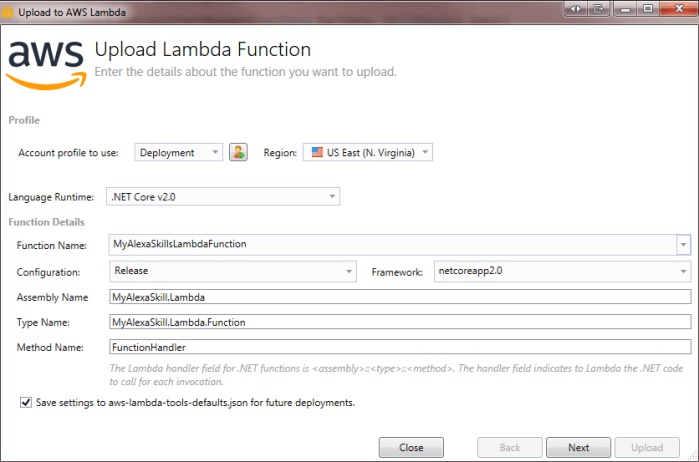This screenshot has height=462, width=699.
Task: Open the Function Name combo box arrow
Action: 683,244
